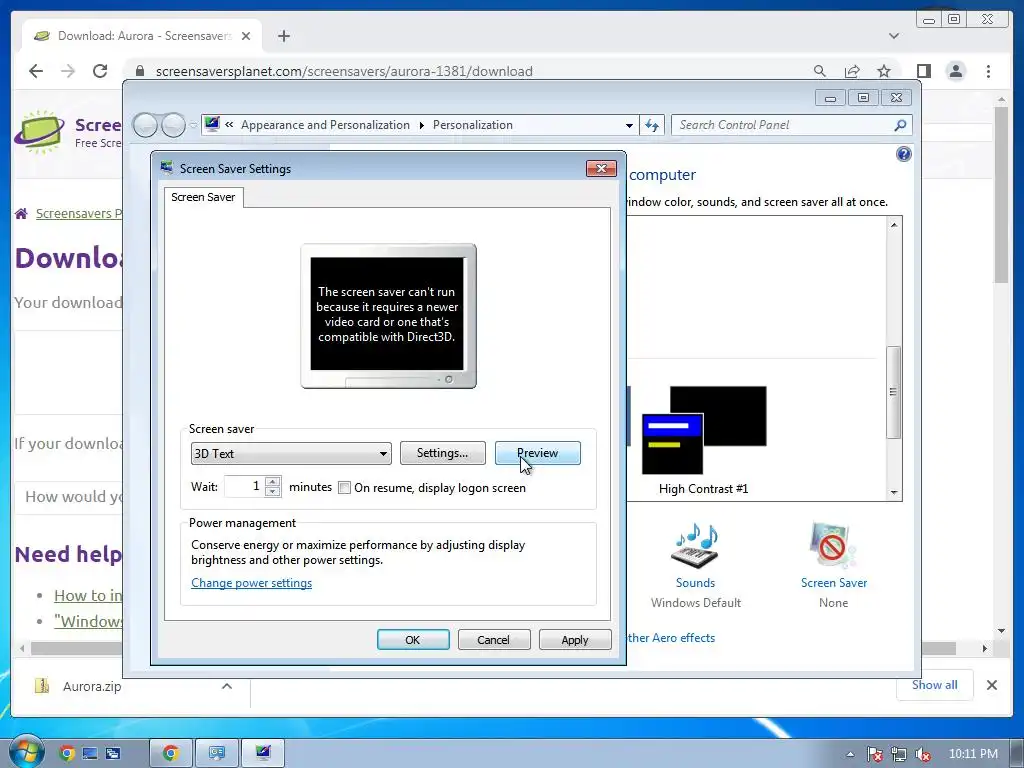
Task: Click the Search Control Panel field
Action: pyautogui.click(x=784, y=125)
